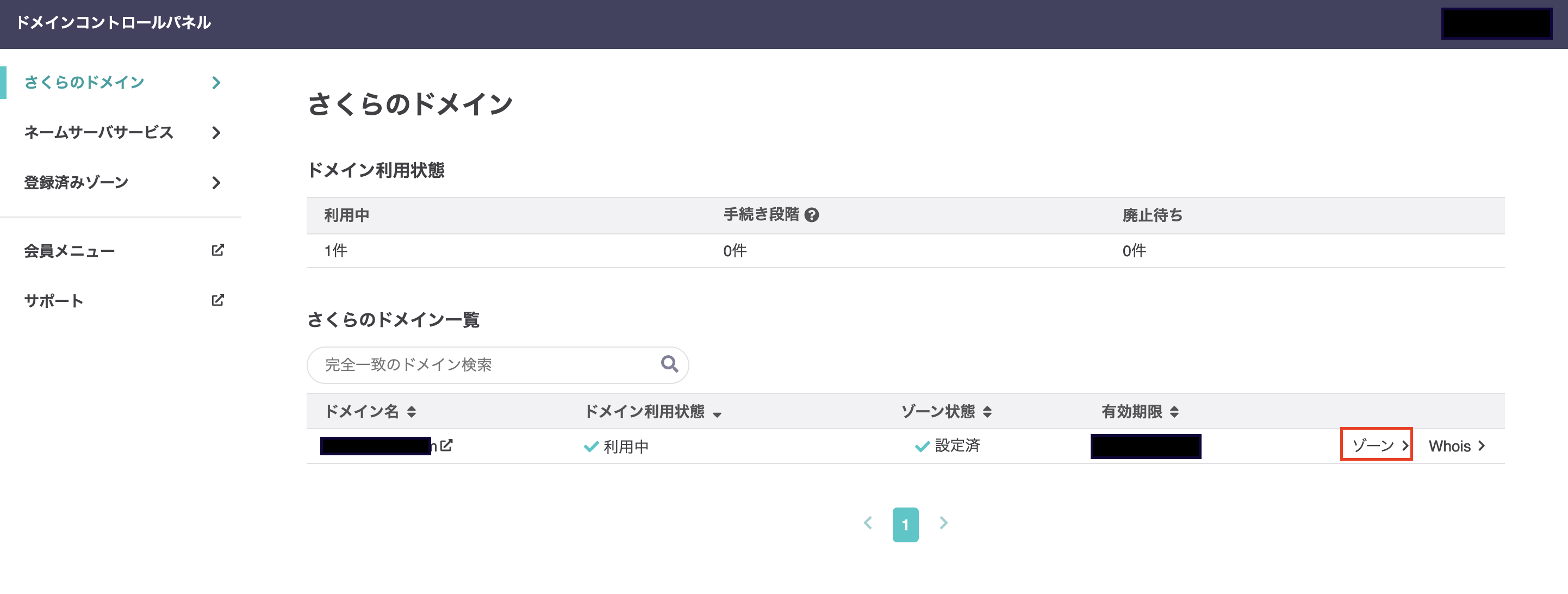Viewport: 1568px width, 594px height.
Task: Sort by ドメイン名 column arrows
Action: pyautogui.click(x=412, y=412)
